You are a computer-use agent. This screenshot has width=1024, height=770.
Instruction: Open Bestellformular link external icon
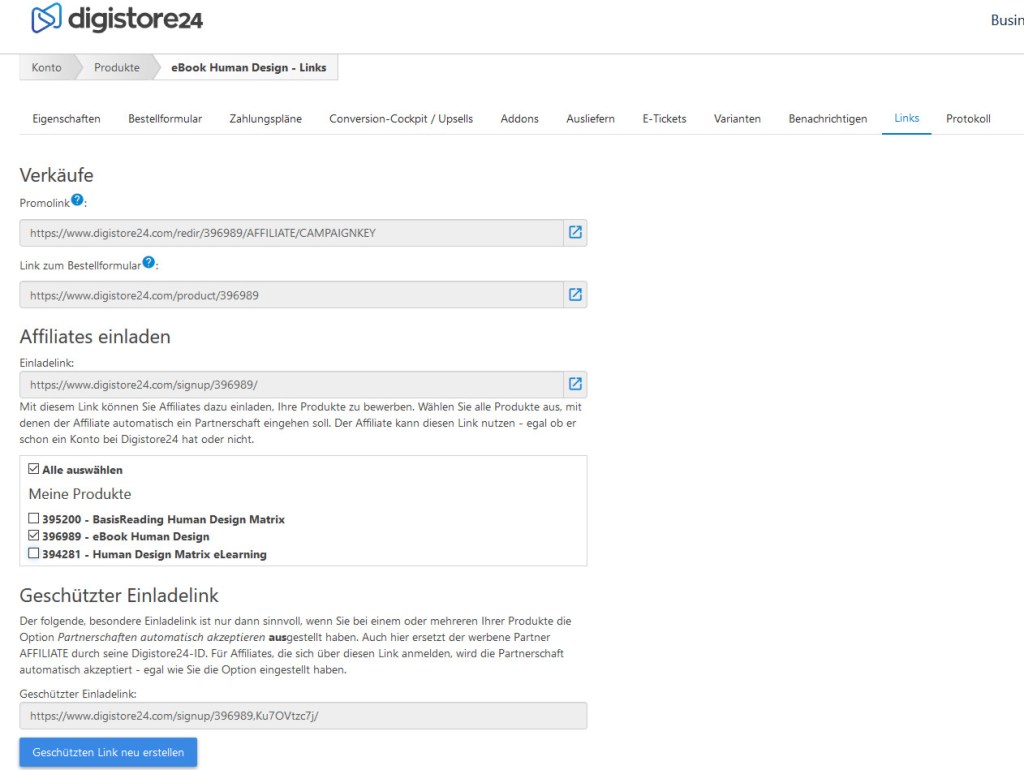tap(575, 295)
